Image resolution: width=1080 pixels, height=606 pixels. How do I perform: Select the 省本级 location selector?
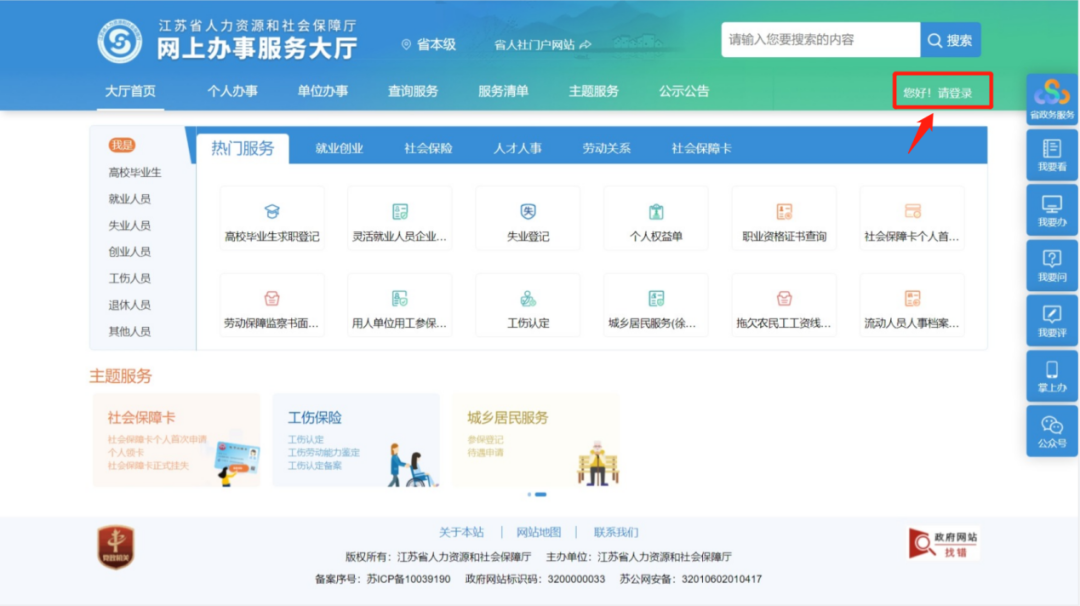point(429,44)
